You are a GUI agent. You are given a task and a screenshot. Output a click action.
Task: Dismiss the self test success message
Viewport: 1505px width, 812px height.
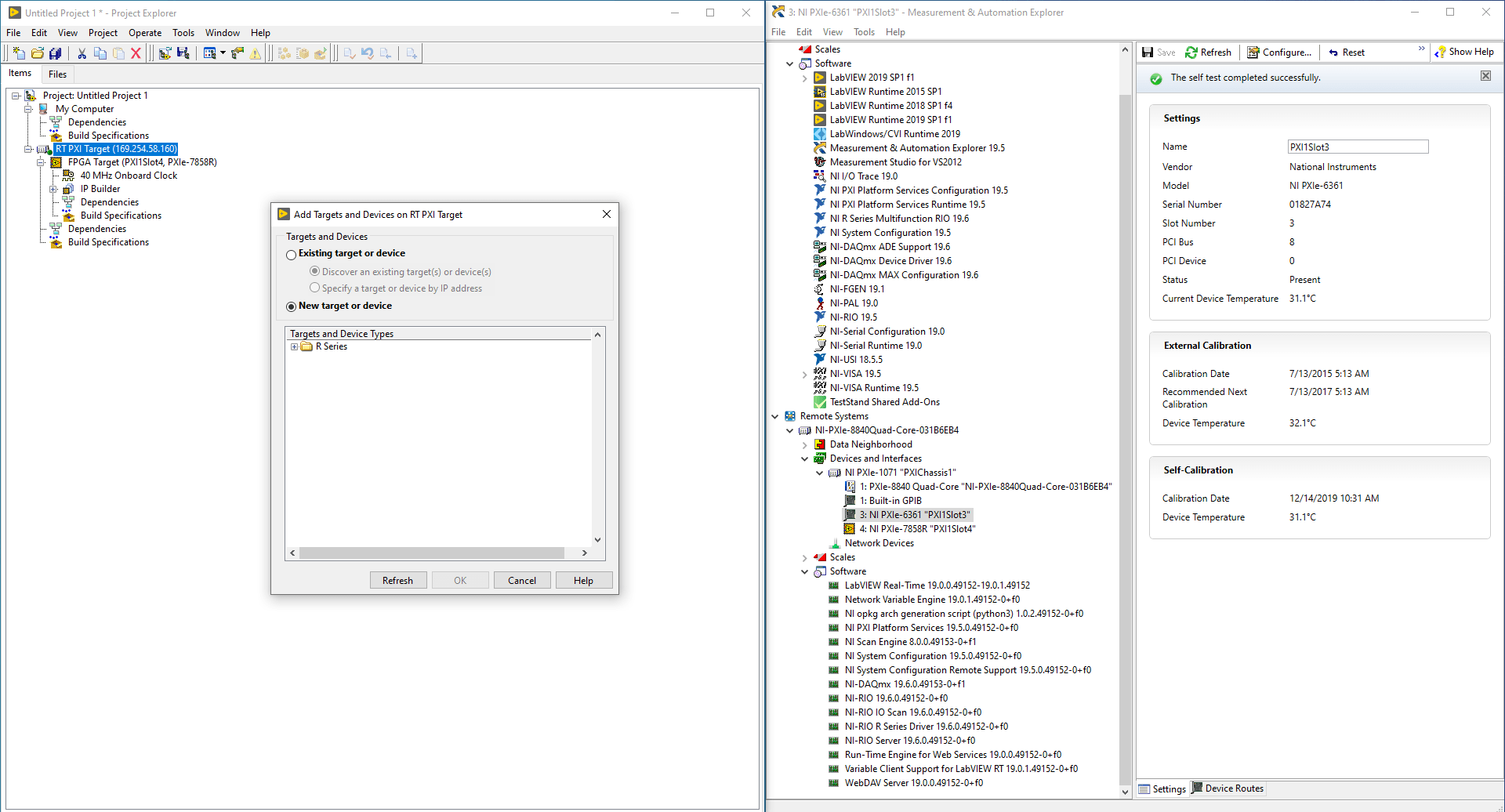1485,76
